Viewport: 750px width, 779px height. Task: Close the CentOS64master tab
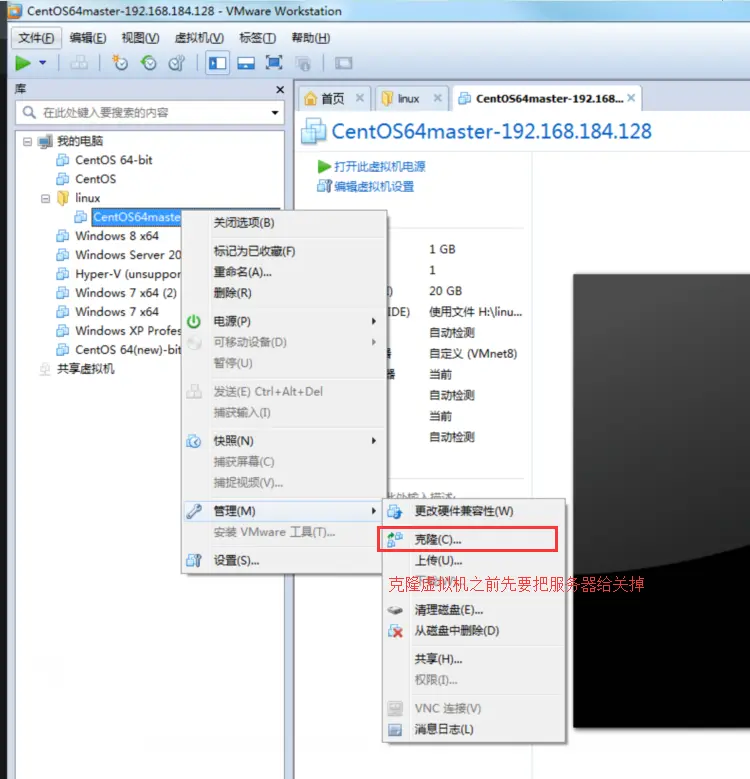pyautogui.click(x=631, y=98)
